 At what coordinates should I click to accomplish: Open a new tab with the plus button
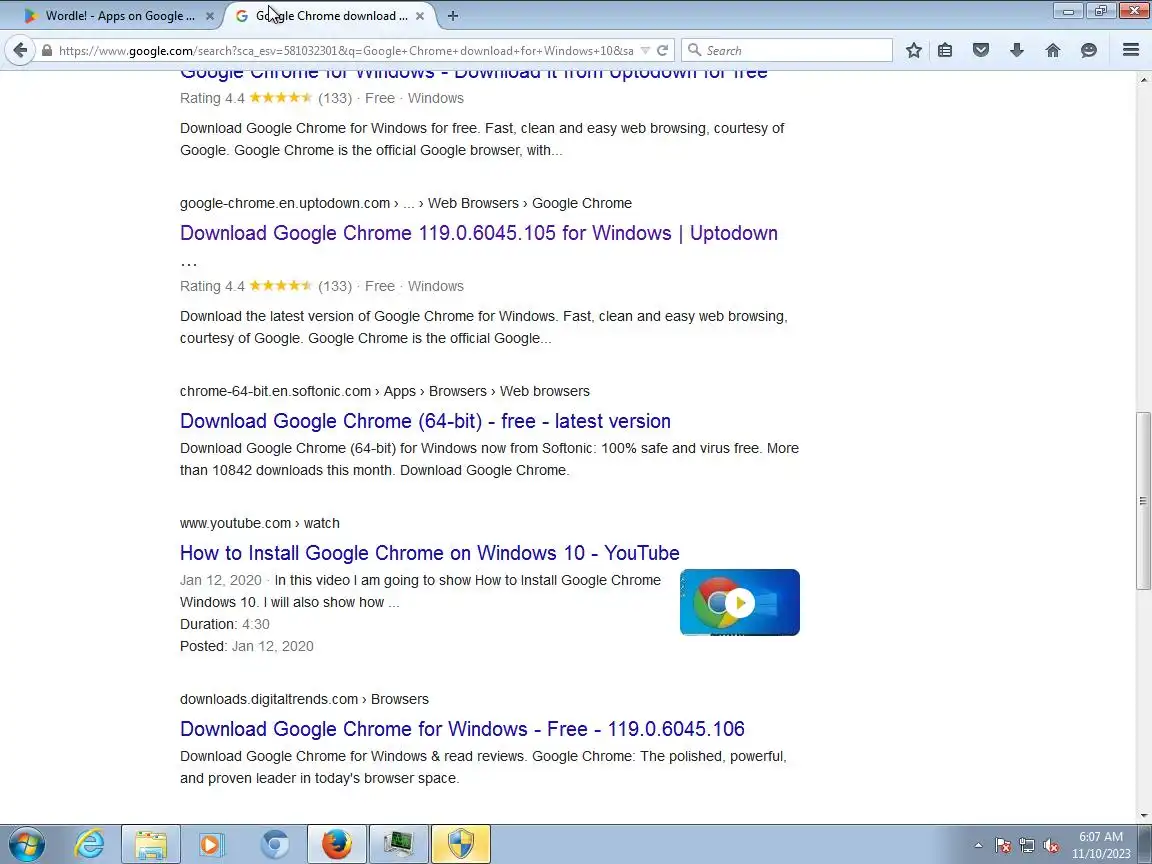coord(453,15)
